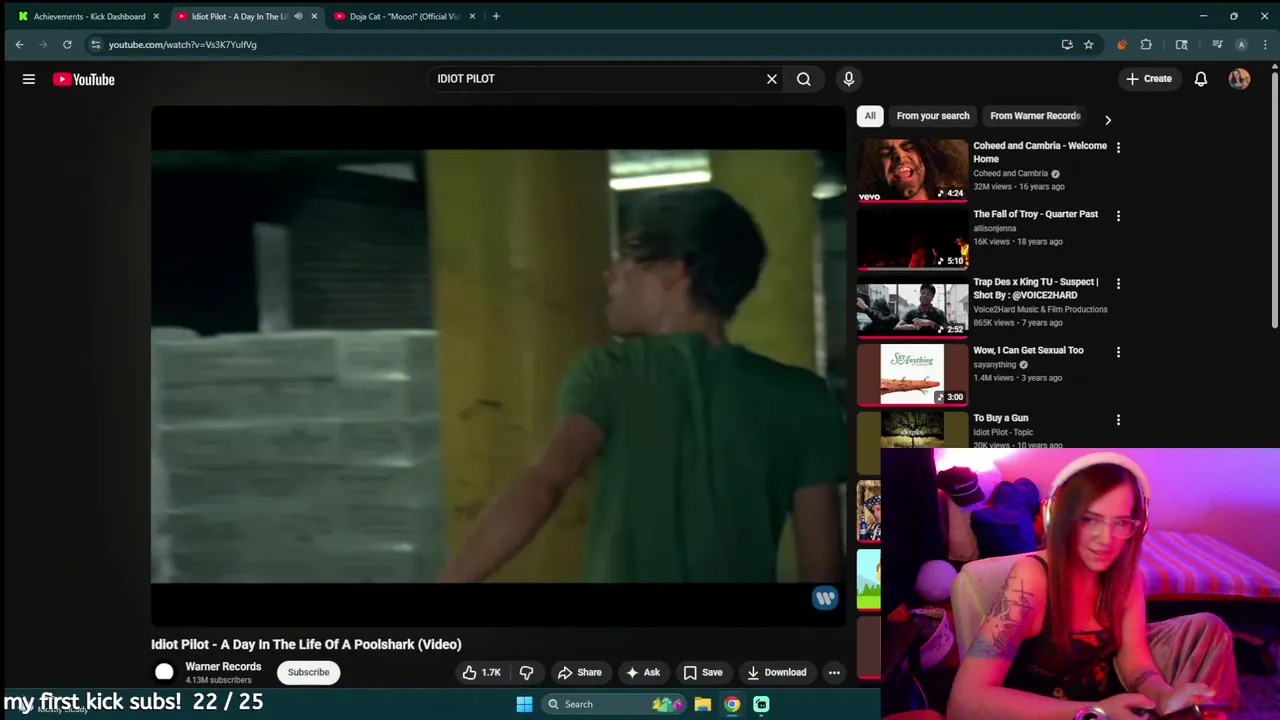1280x720 pixels.
Task: Open Coheed and Cambria Welcome Home thumbnail
Action: (912, 170)
